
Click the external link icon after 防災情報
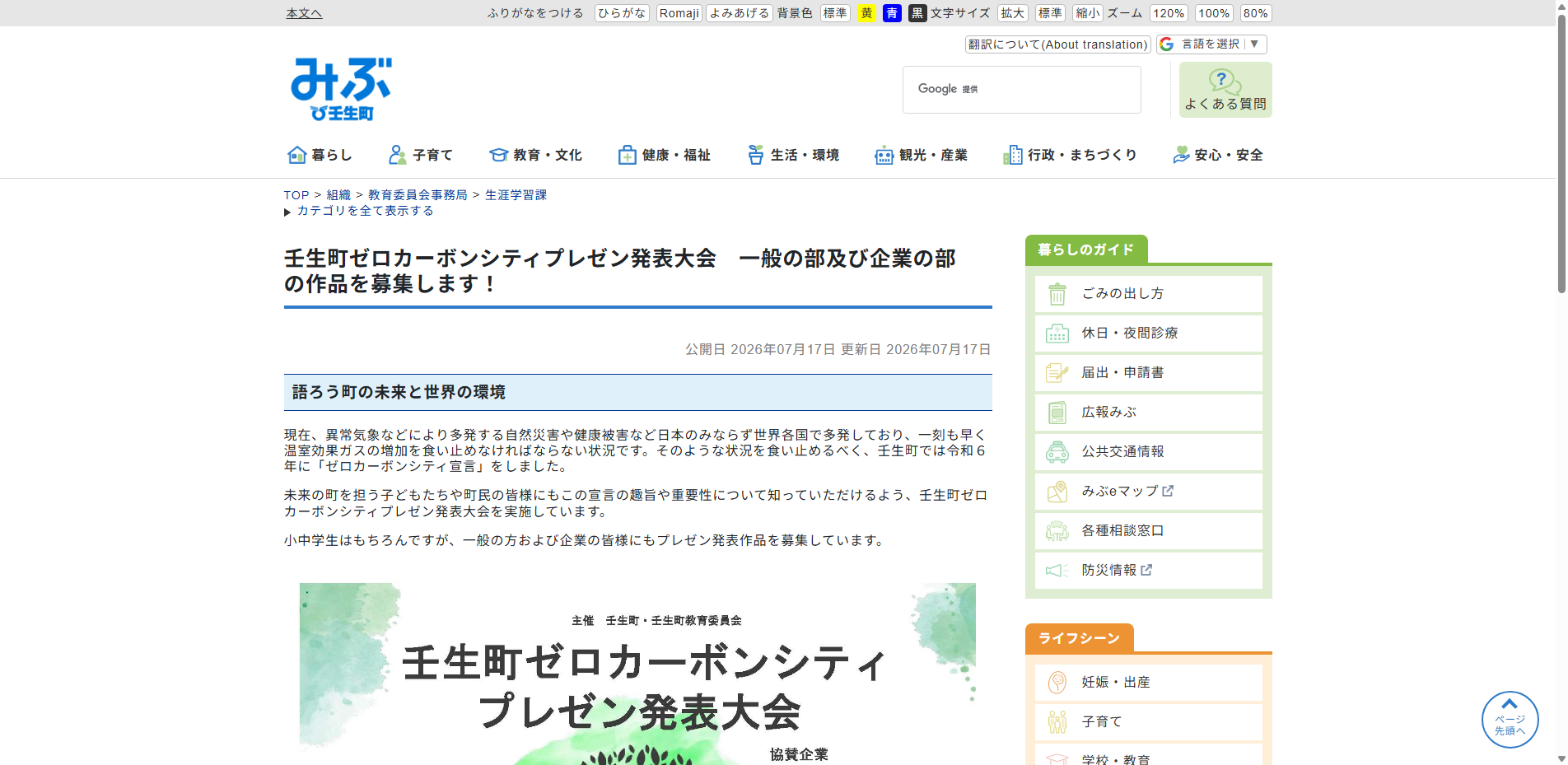point(1146,570)
